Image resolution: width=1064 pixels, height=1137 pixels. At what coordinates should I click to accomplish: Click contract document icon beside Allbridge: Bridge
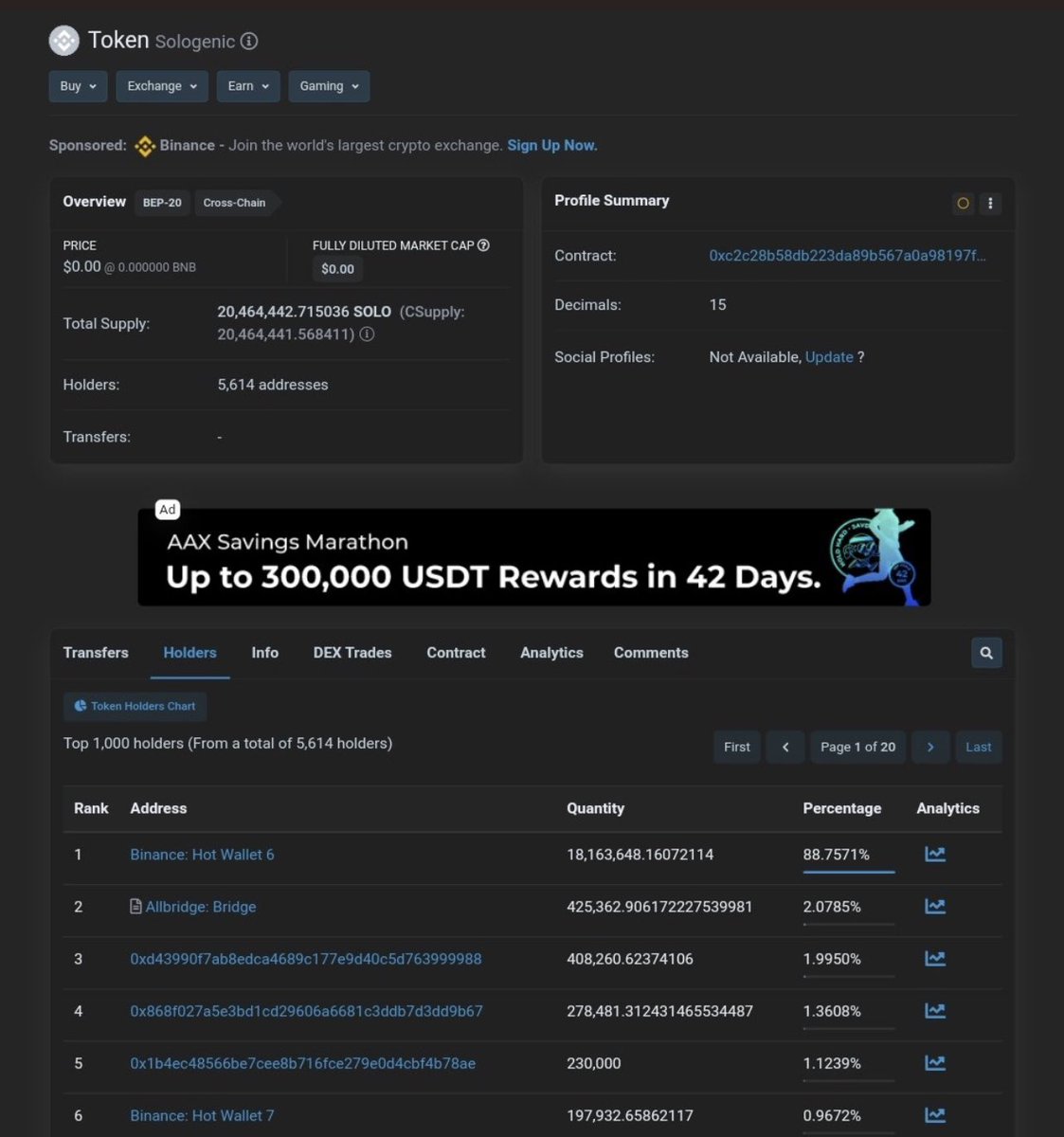pos(135,907)
